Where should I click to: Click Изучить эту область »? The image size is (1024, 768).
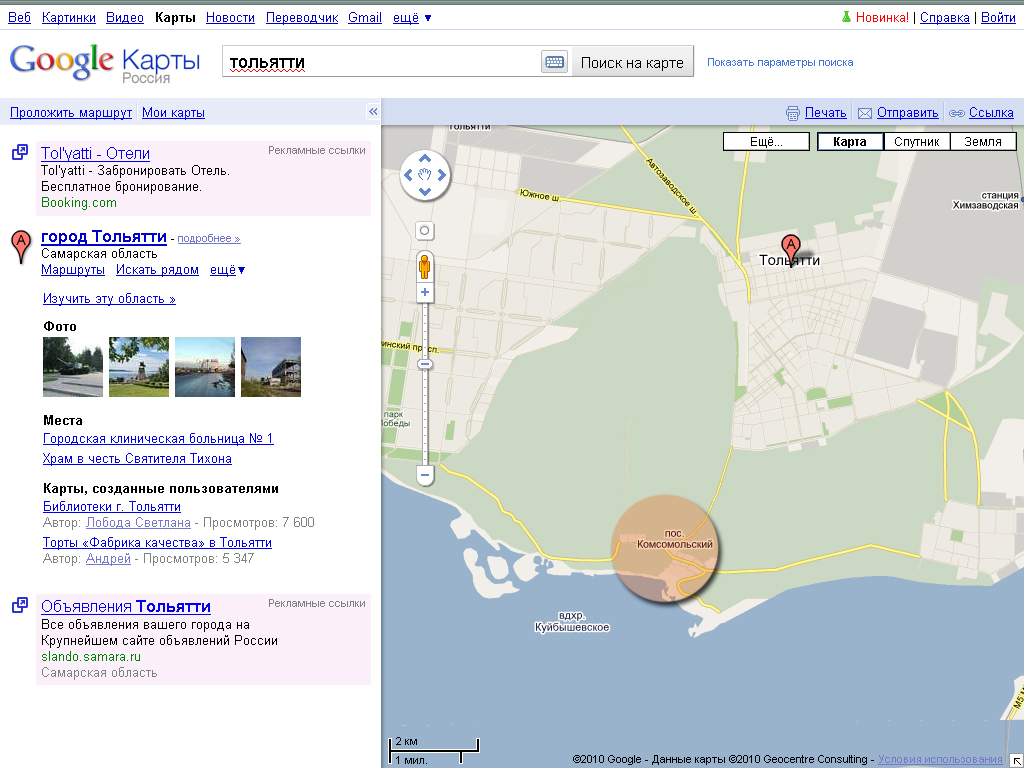109,299
